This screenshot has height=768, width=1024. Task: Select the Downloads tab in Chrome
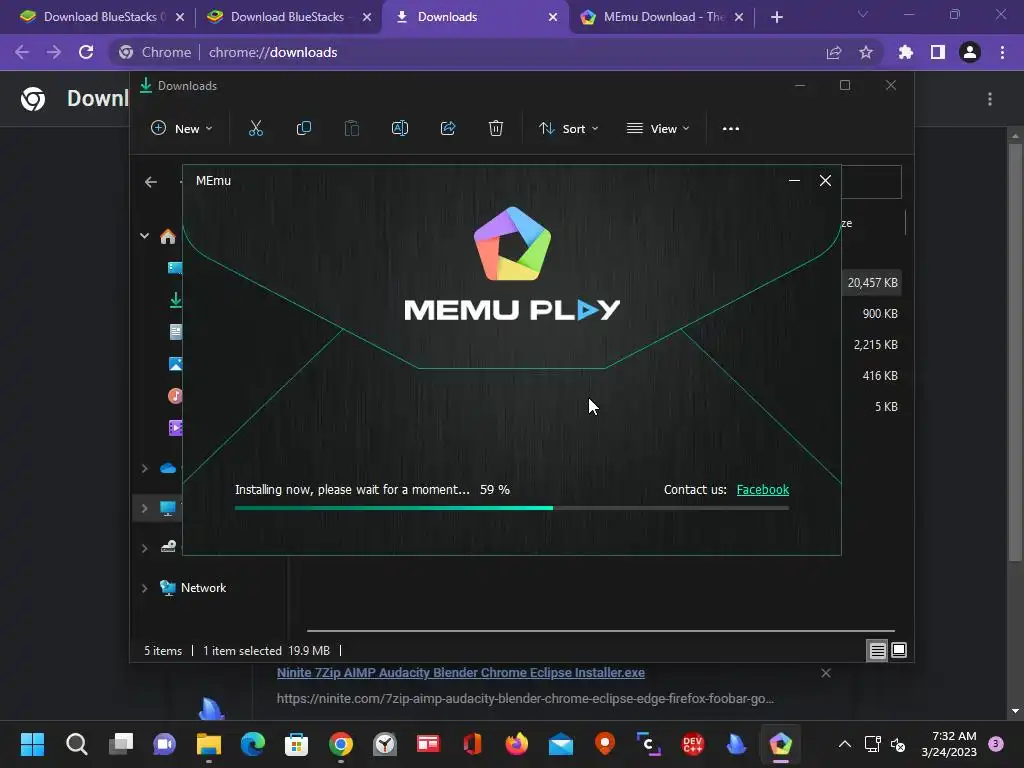click(x=475, y=17)
